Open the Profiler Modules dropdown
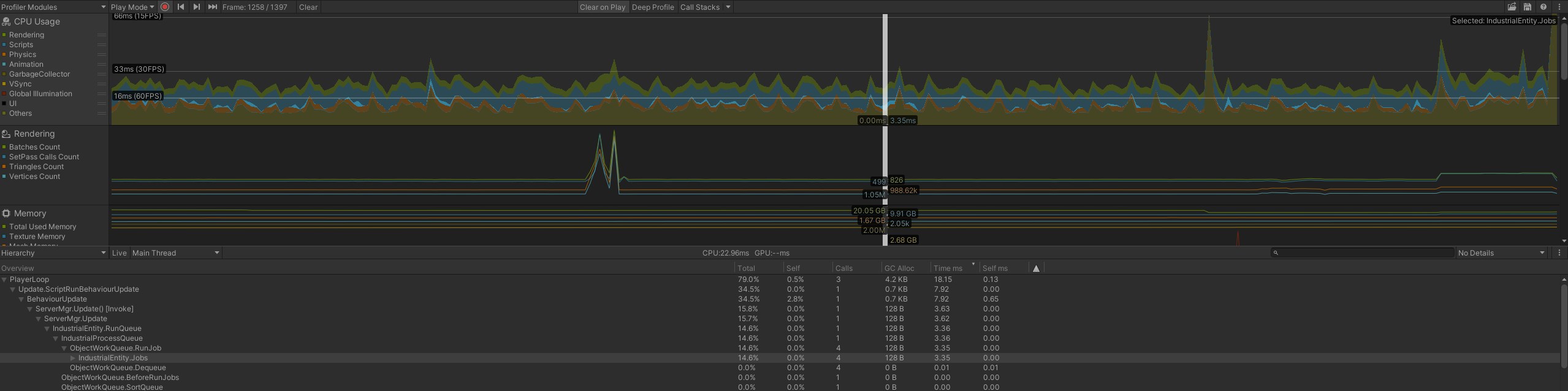 pos(53,7)
